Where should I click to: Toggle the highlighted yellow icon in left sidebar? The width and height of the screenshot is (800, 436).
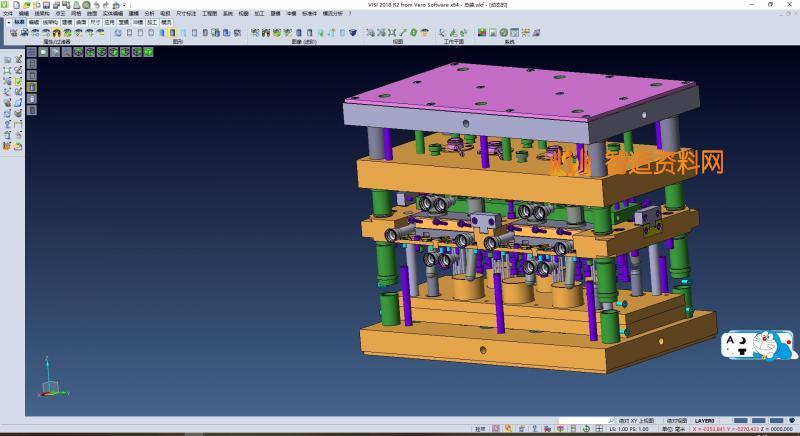(x=31, y=87)
